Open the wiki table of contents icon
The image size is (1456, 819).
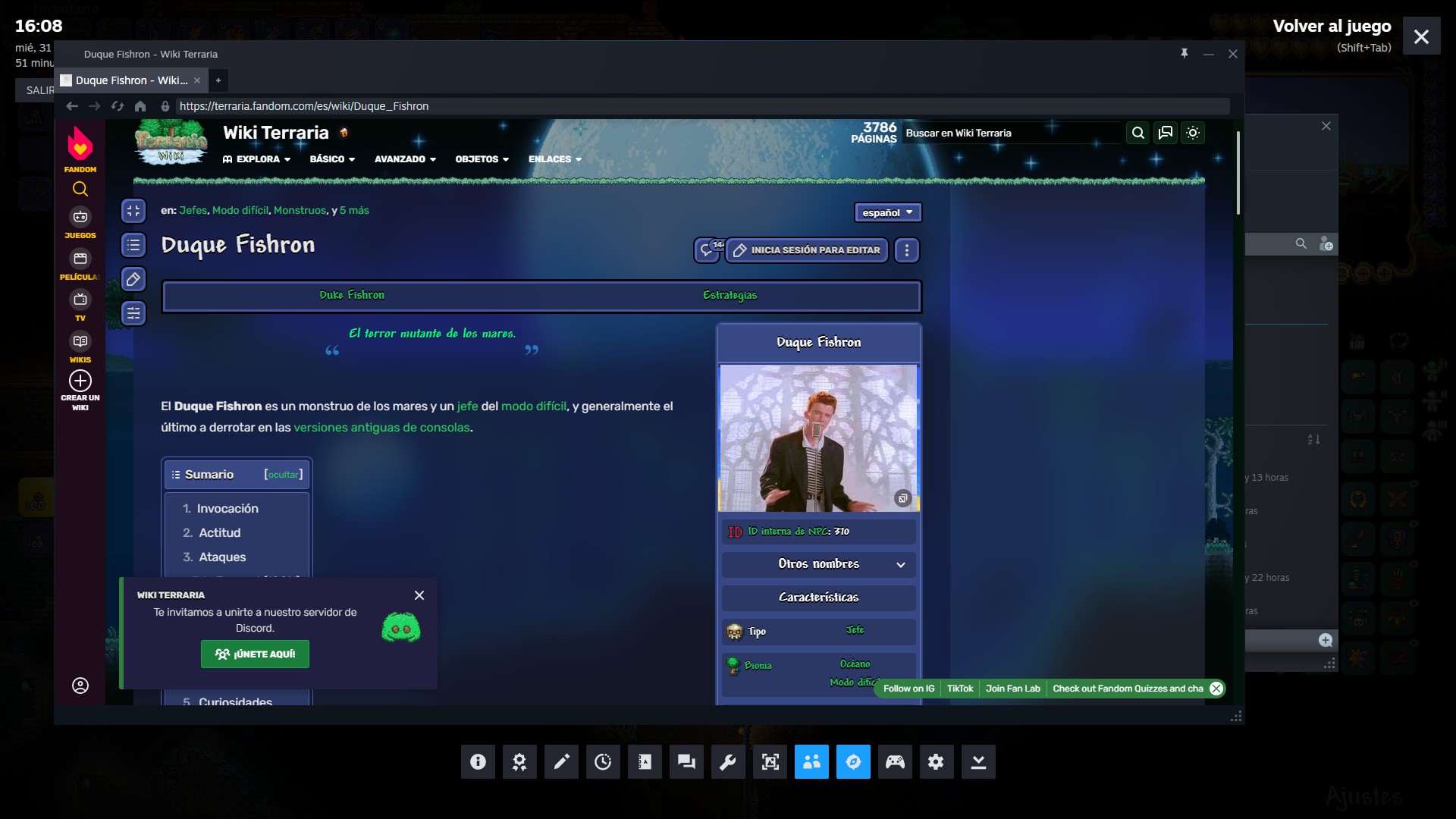click(x=133, y=245)
